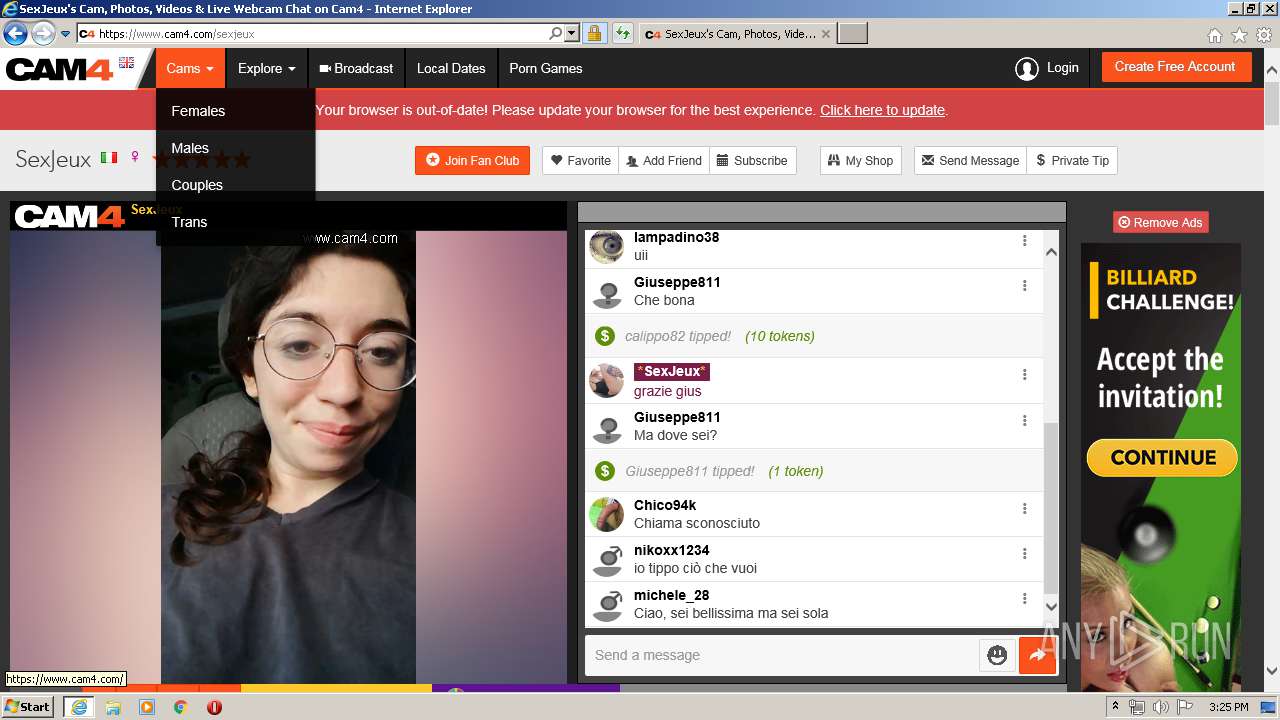The height and width of the screenshot is (720, 1280).
Task: Click Chico94k's avatar picture
Action: 606,514
